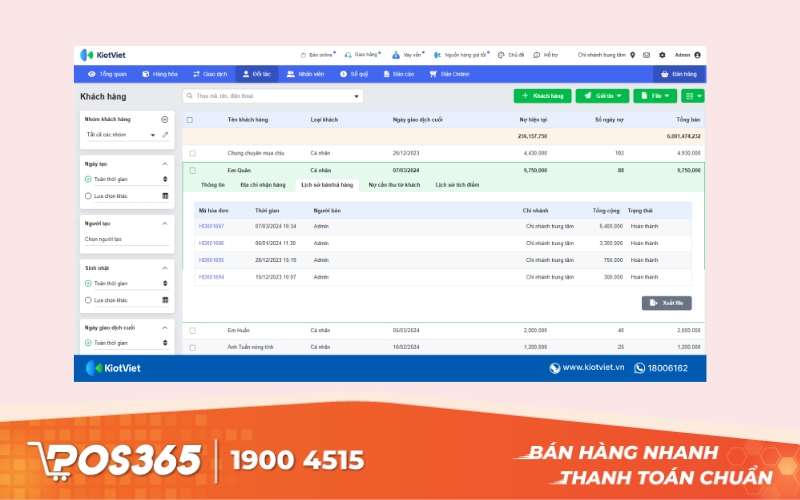Switch to the Địa chỉ nhận hàng tab

[x=263, y=185]
